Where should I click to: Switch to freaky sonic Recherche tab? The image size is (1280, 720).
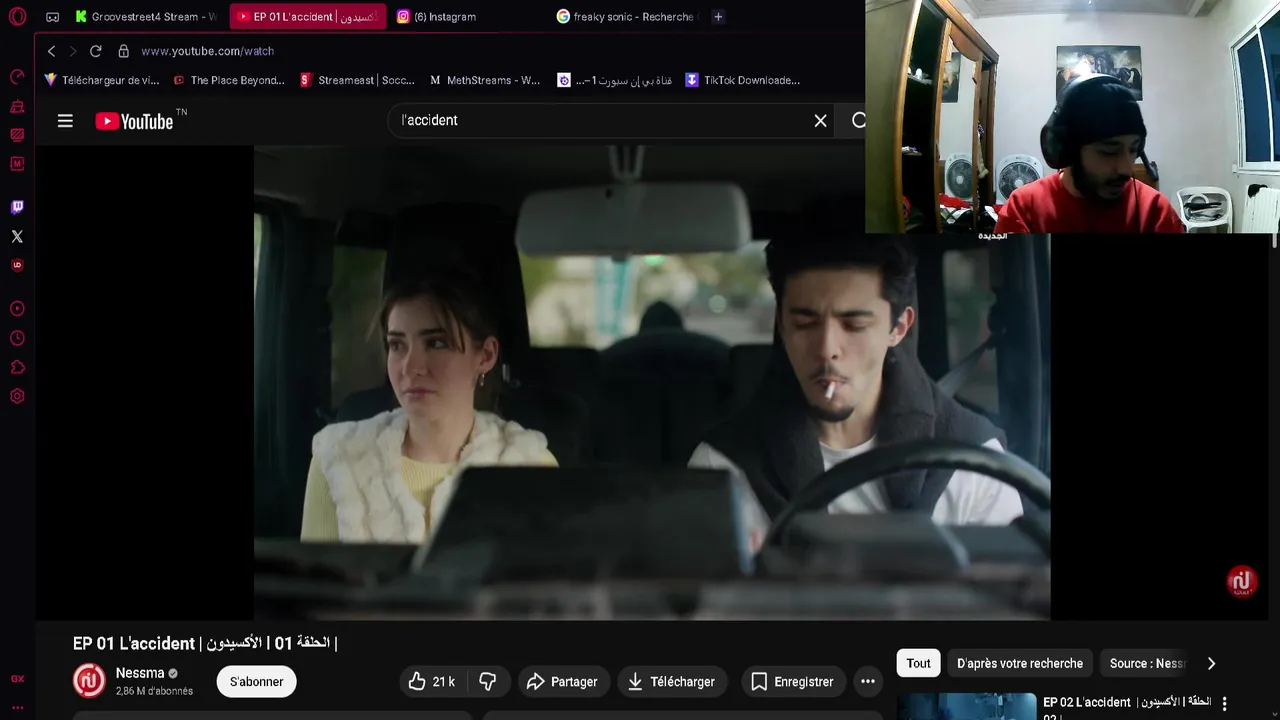click(625, 17)
